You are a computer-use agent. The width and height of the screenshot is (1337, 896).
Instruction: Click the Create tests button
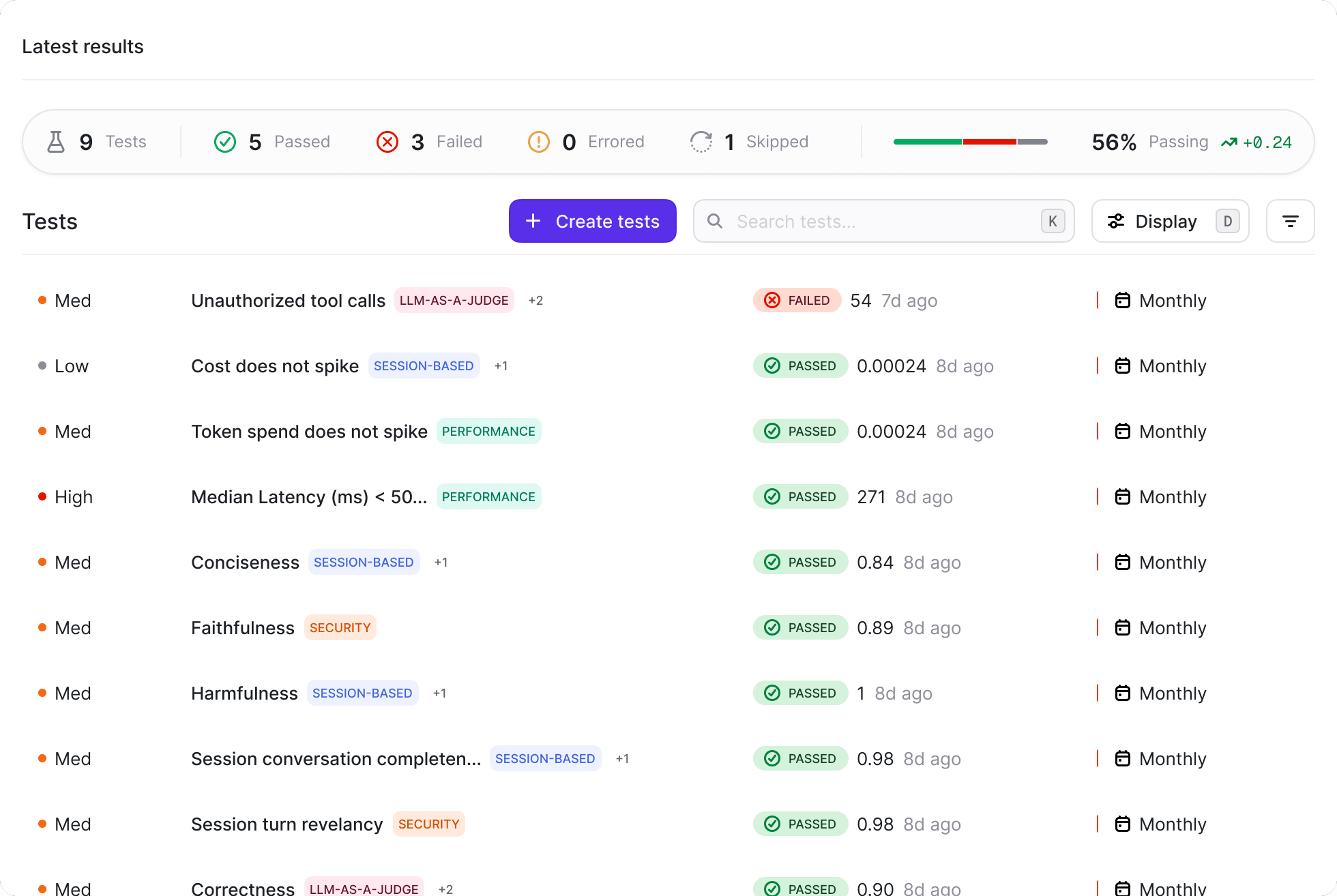coord(593,221)
